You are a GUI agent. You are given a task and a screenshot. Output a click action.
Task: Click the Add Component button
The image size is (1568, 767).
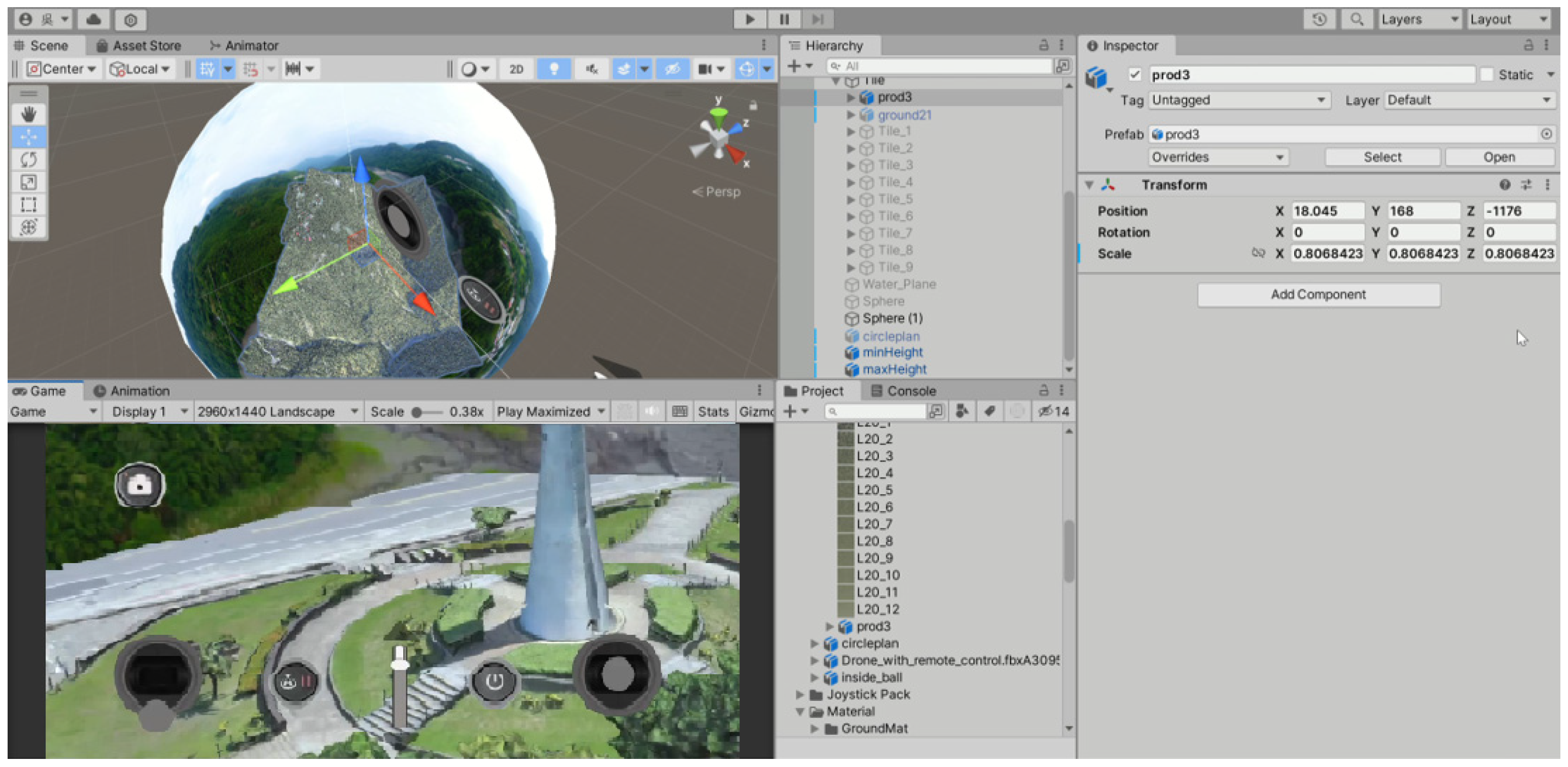pos(1318,295)
